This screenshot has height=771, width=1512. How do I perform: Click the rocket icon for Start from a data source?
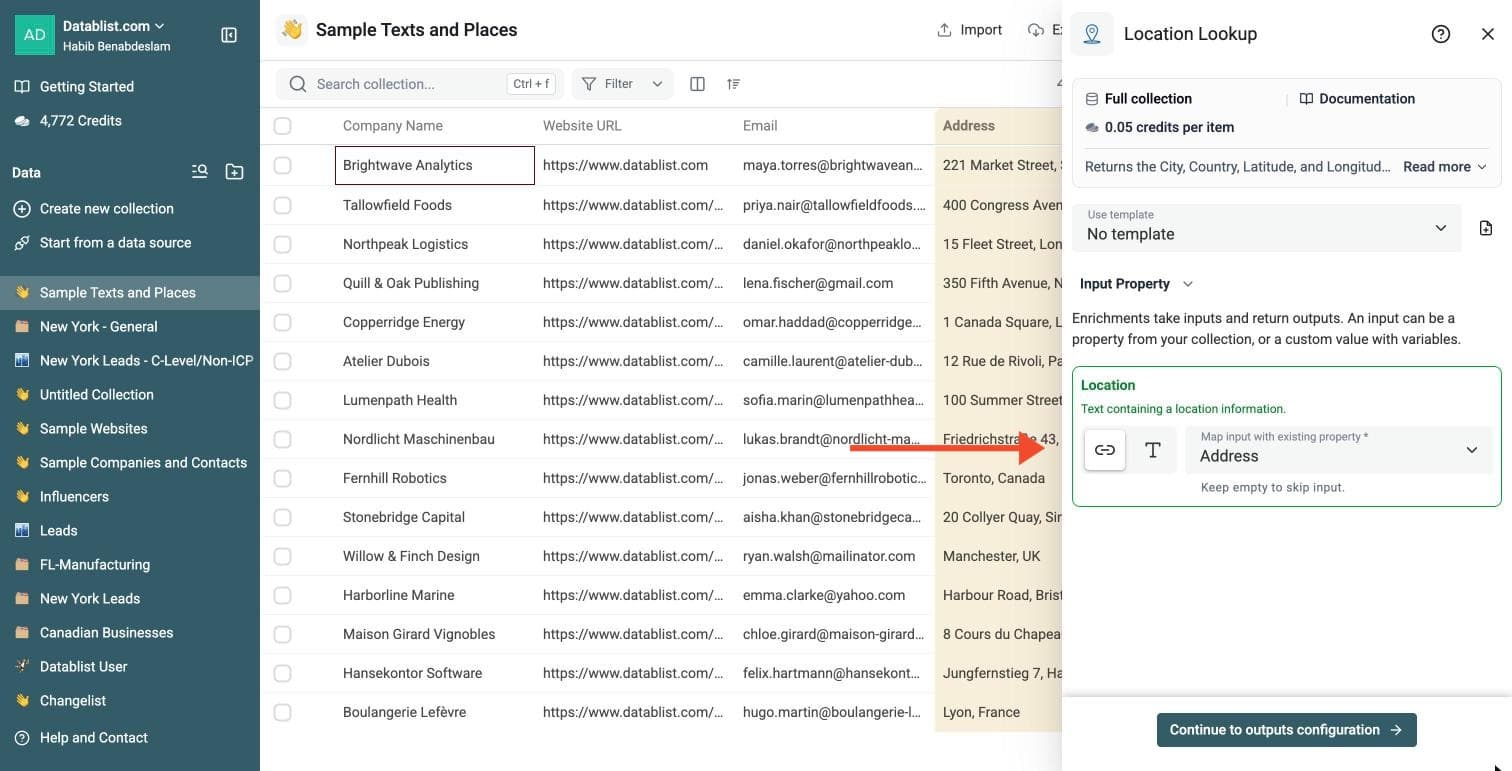tap(22, 243)
